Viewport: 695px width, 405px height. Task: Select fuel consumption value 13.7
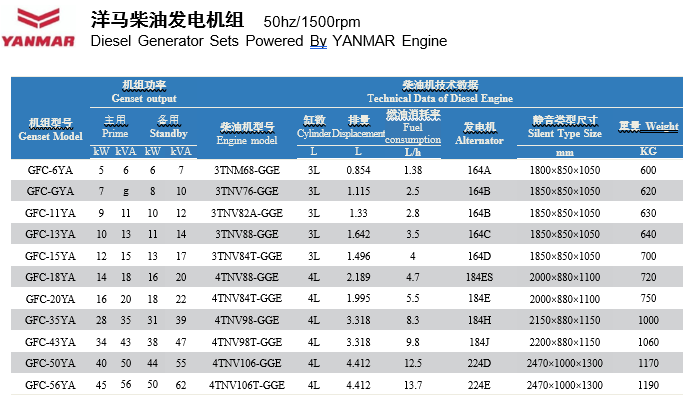pyautogui.click(x=413, y=385)
